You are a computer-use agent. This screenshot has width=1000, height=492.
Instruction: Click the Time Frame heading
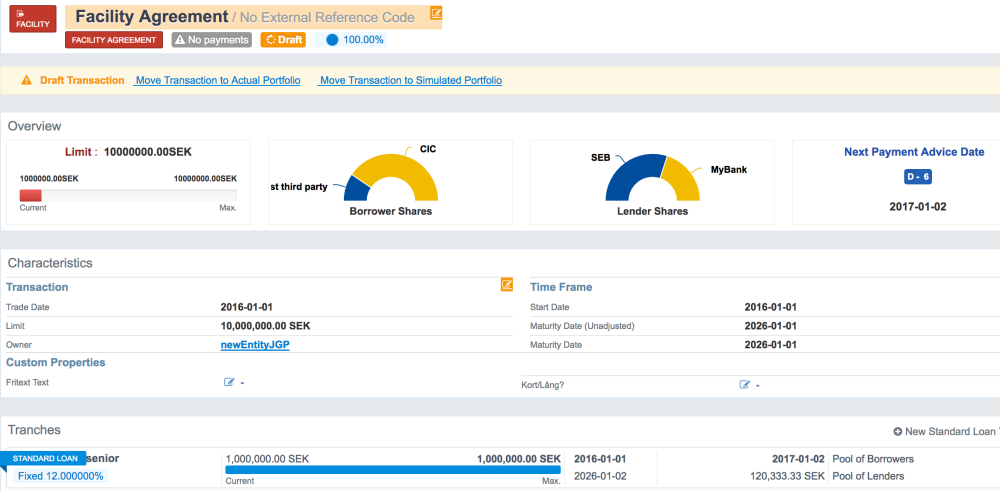tap(561, 287)
